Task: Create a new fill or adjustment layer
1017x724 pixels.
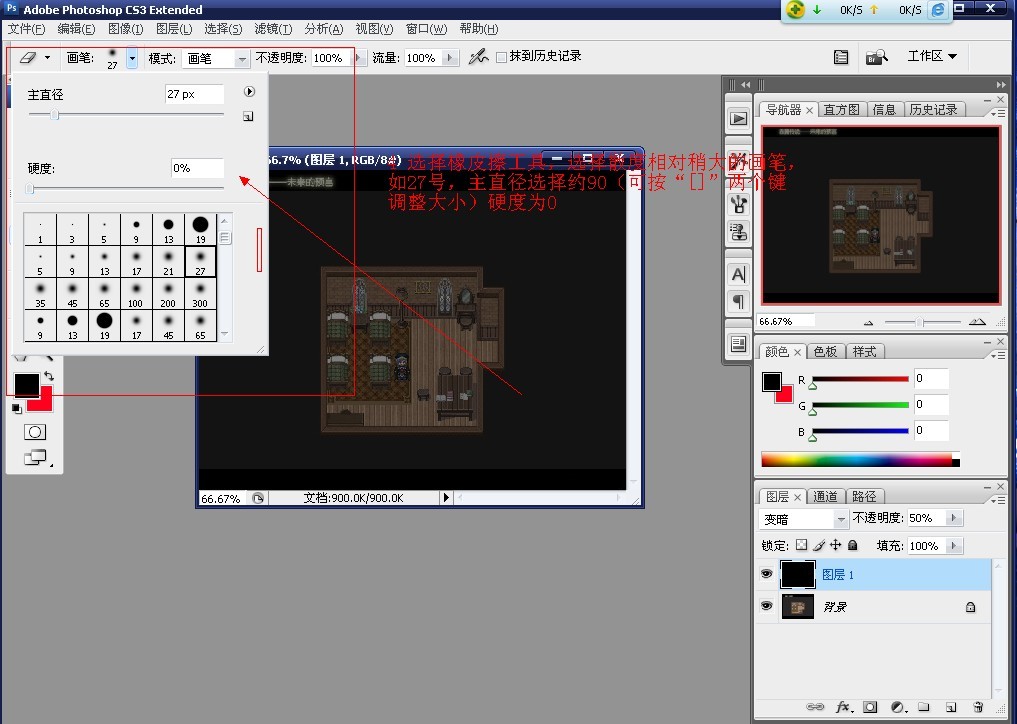Action: pos(898,707)
